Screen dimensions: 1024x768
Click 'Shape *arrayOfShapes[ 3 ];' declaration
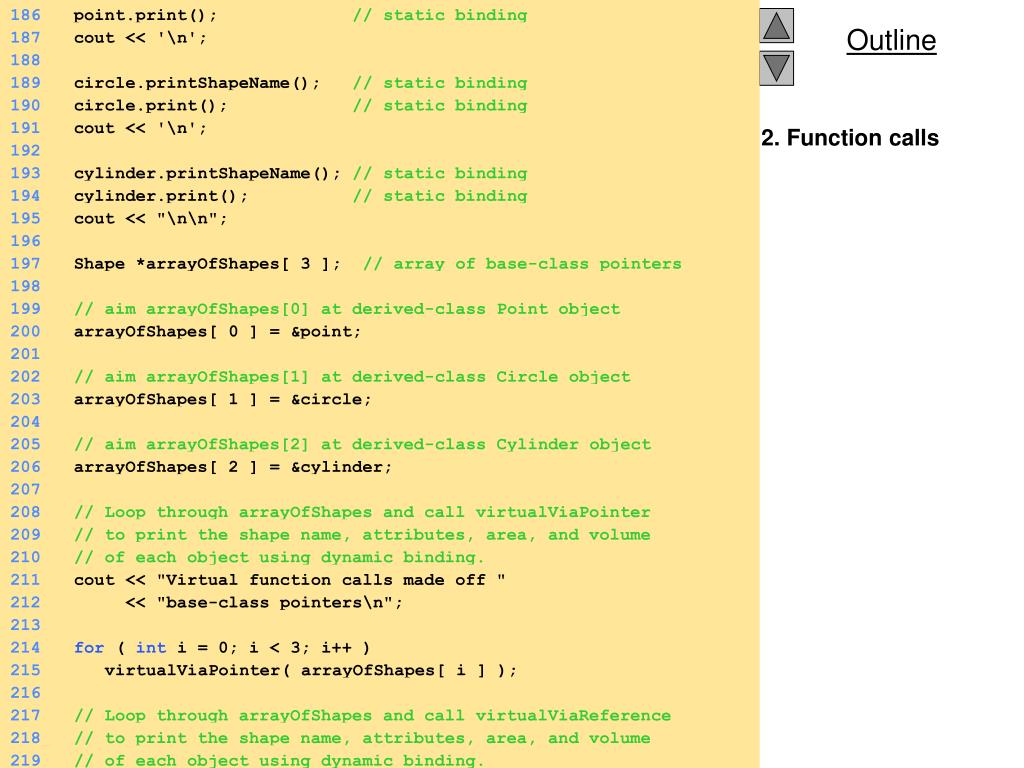click(x=207, y=264)
